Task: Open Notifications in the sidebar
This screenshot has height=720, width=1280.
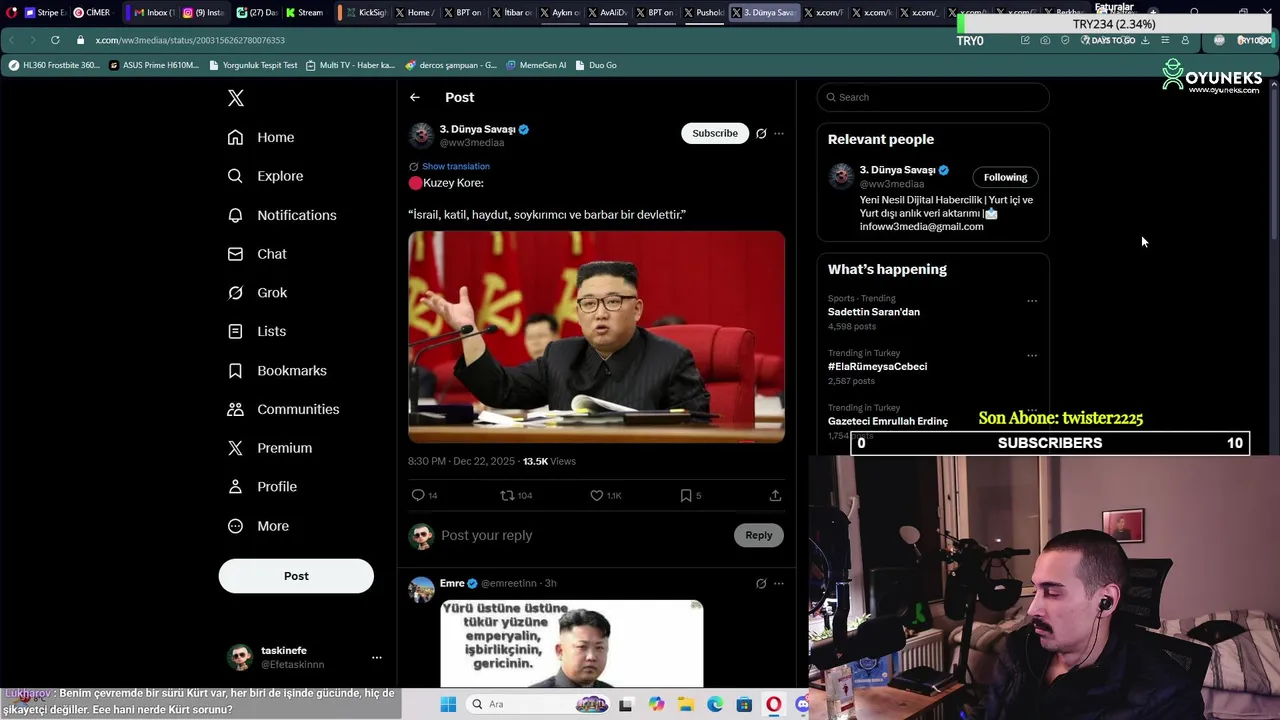Action: [281, 215]
